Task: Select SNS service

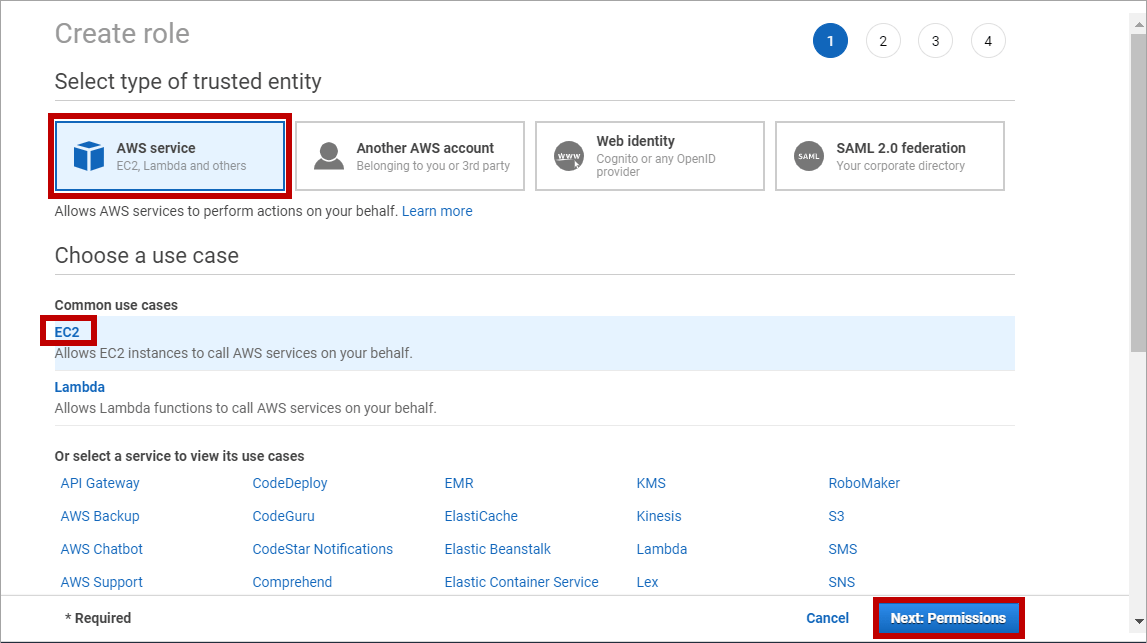Action: [841, 582]
